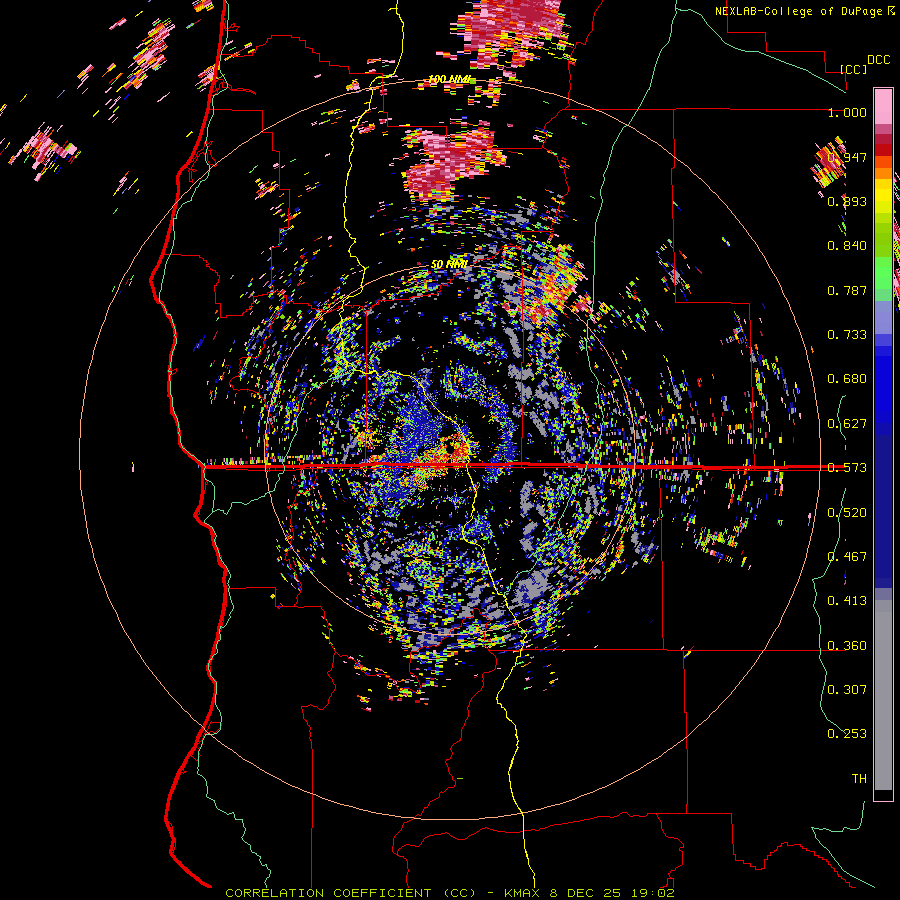Viewport: 900px width, 900px height.
Task: Select the 0.680 scale value
Action: 847,379
